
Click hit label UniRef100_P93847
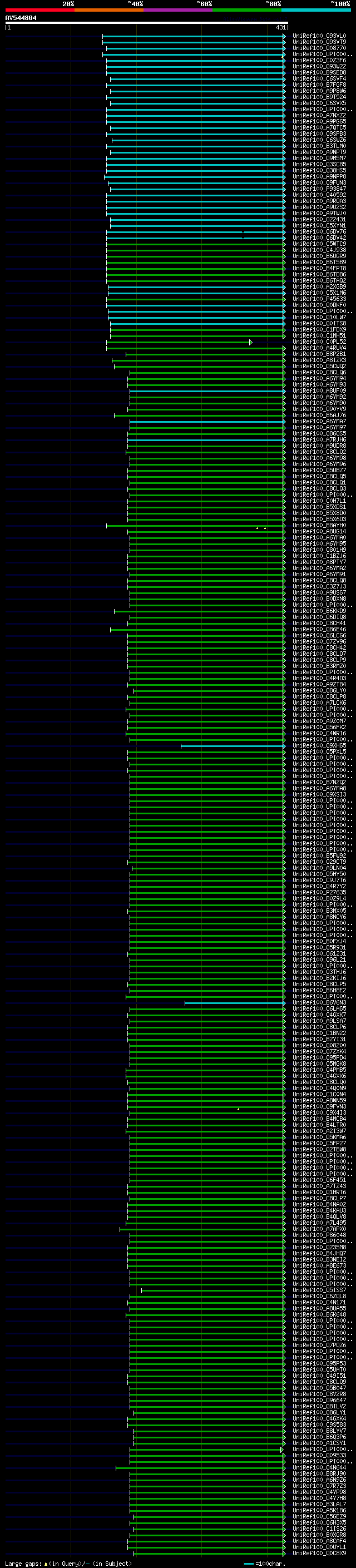[x=319, y=189]
